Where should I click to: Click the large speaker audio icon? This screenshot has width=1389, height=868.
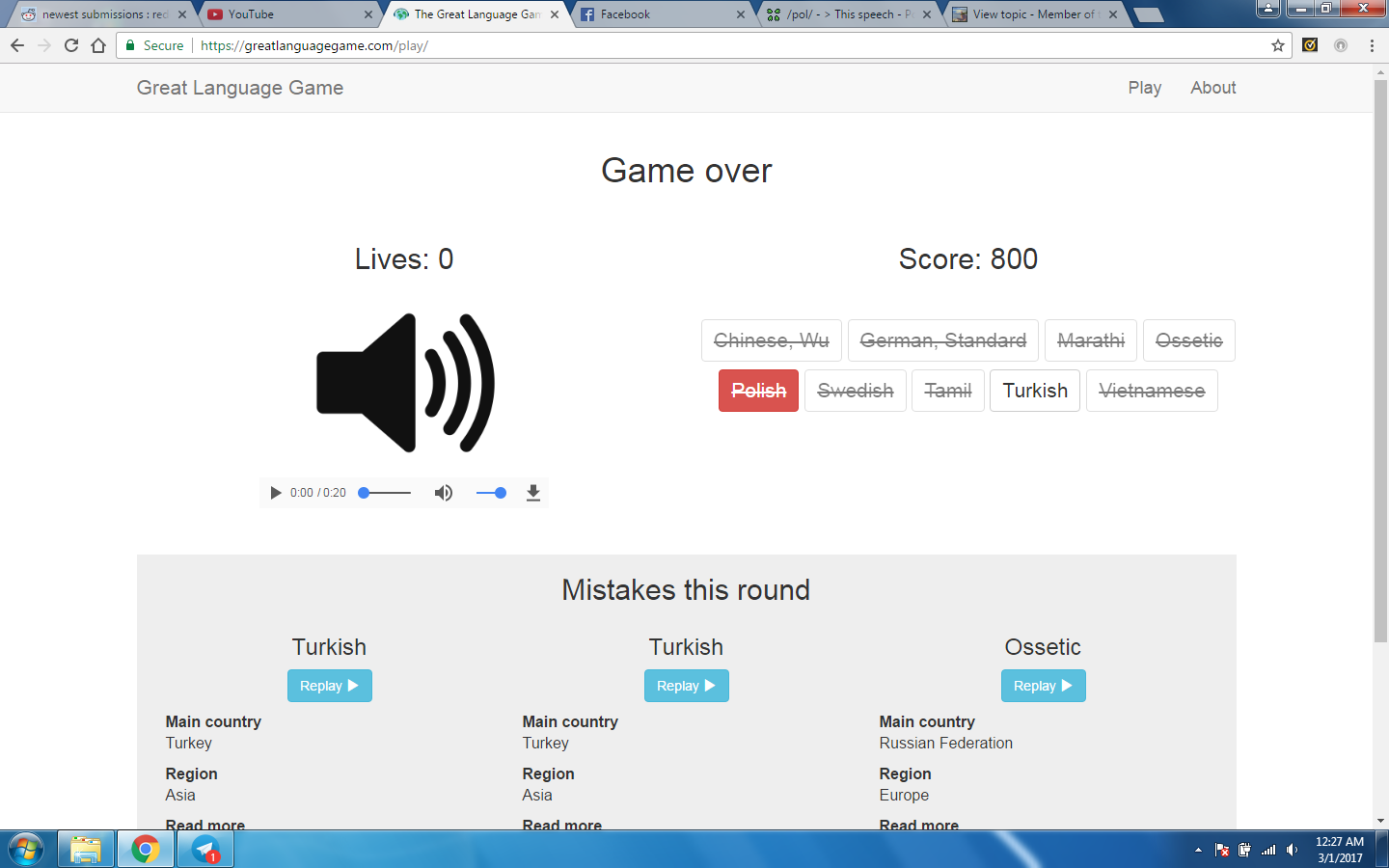point(405,383)
